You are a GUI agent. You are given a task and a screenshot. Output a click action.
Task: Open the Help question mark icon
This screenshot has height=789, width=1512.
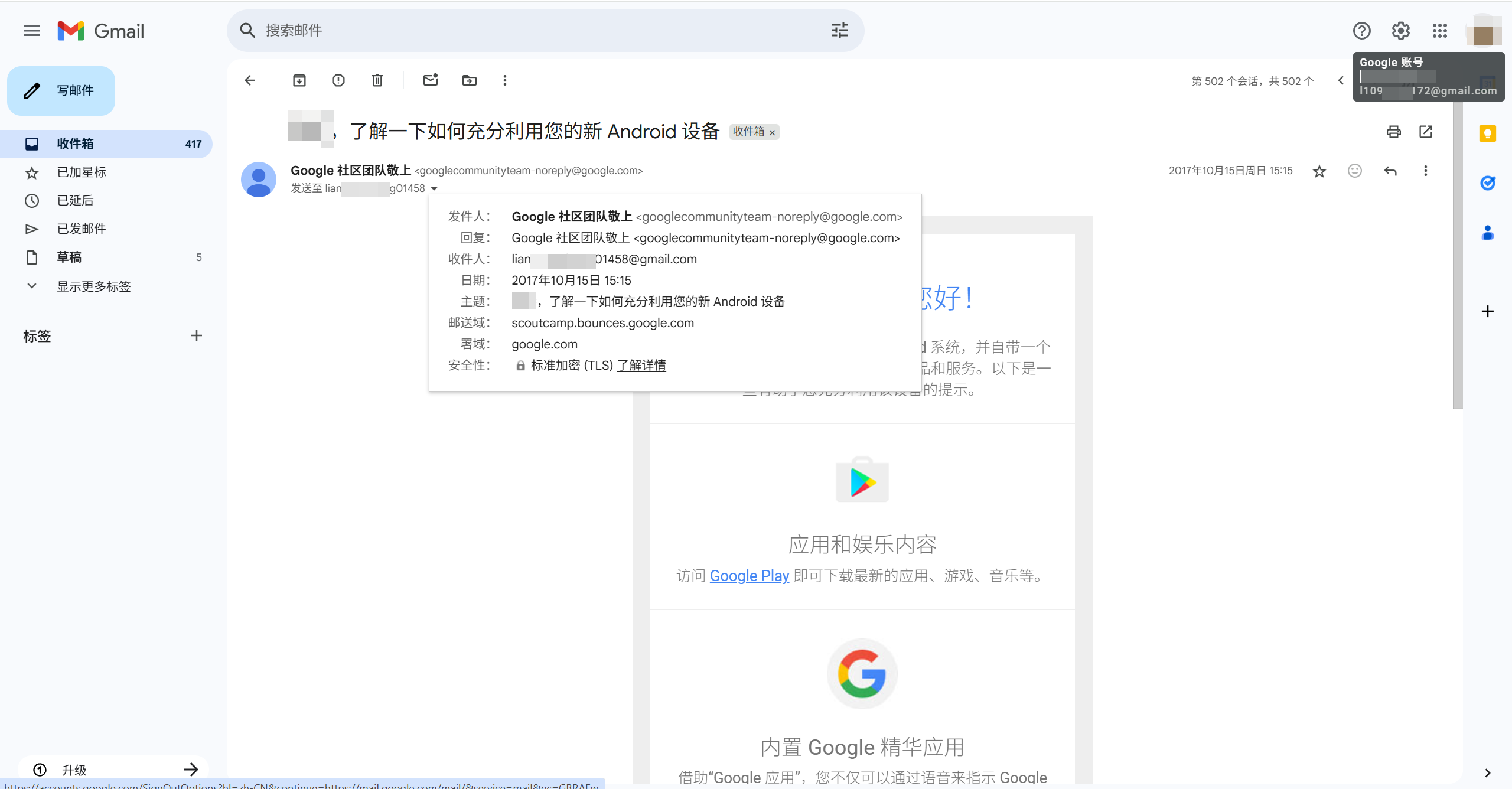[x=1362, y=31]
